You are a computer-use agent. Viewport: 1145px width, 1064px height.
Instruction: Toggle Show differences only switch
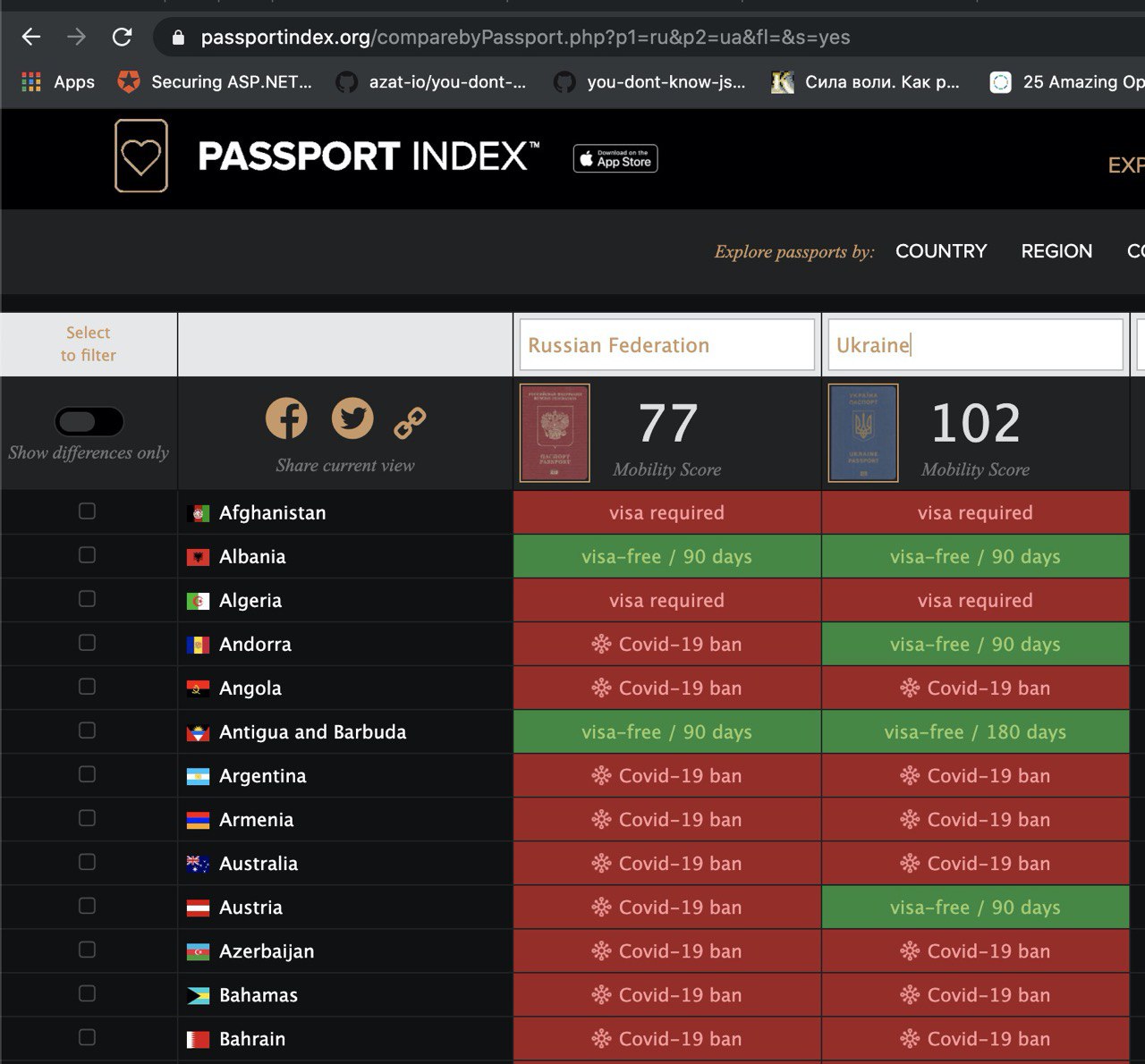point(89,421)
